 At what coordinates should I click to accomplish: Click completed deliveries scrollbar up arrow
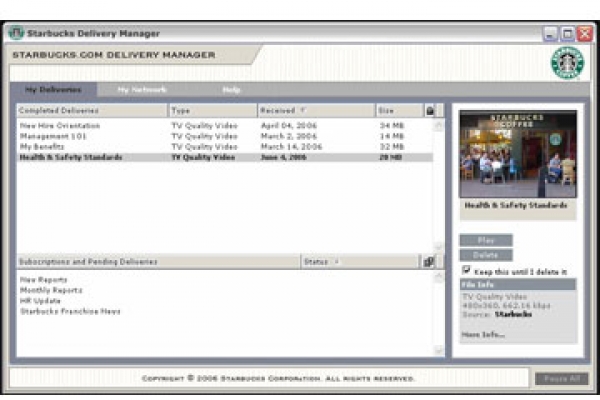point(439,125)
